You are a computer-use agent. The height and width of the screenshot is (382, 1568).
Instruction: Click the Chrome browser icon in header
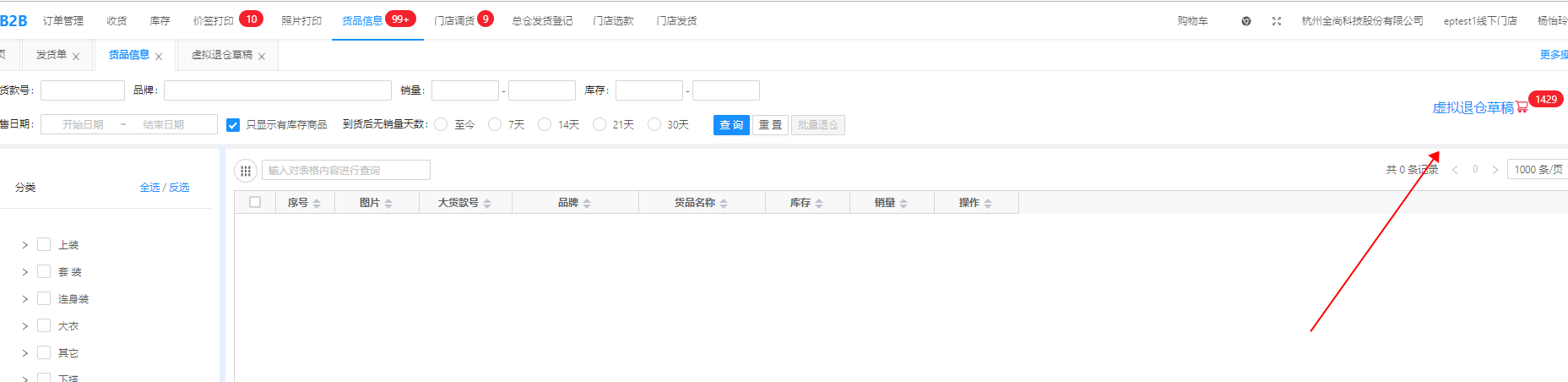tap(1245, 21)
